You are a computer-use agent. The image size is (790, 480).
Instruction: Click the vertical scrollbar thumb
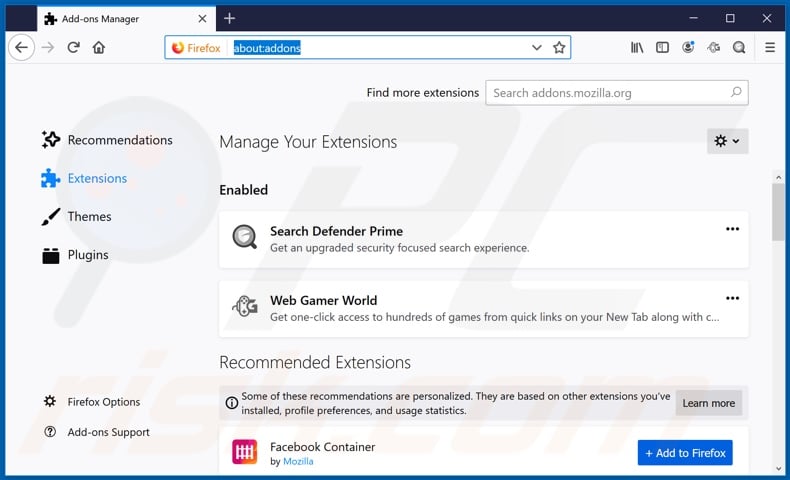click(778, 212)
